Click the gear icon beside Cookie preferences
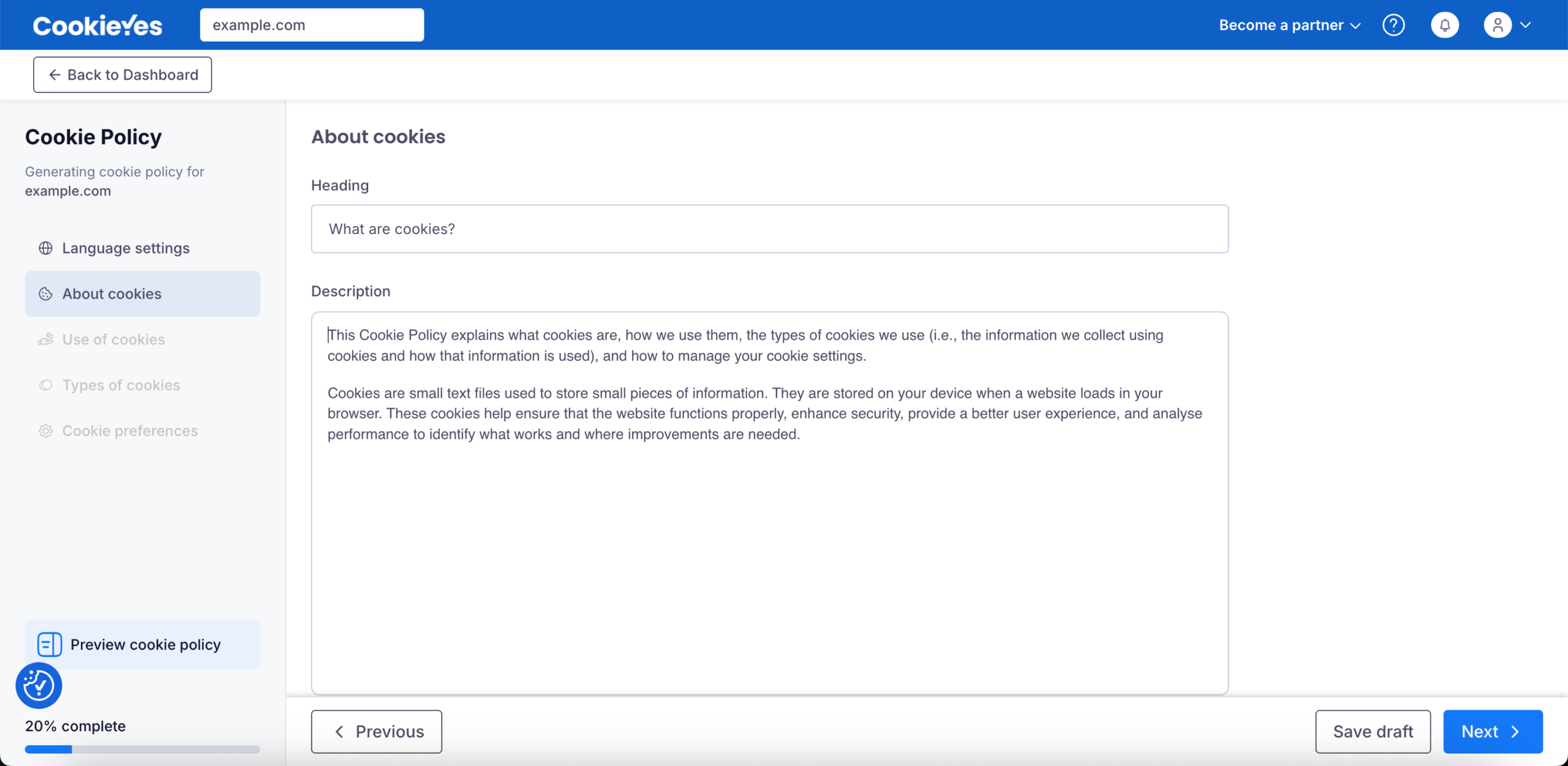This screenshot has width=1568, height=766. click(46, 431)
